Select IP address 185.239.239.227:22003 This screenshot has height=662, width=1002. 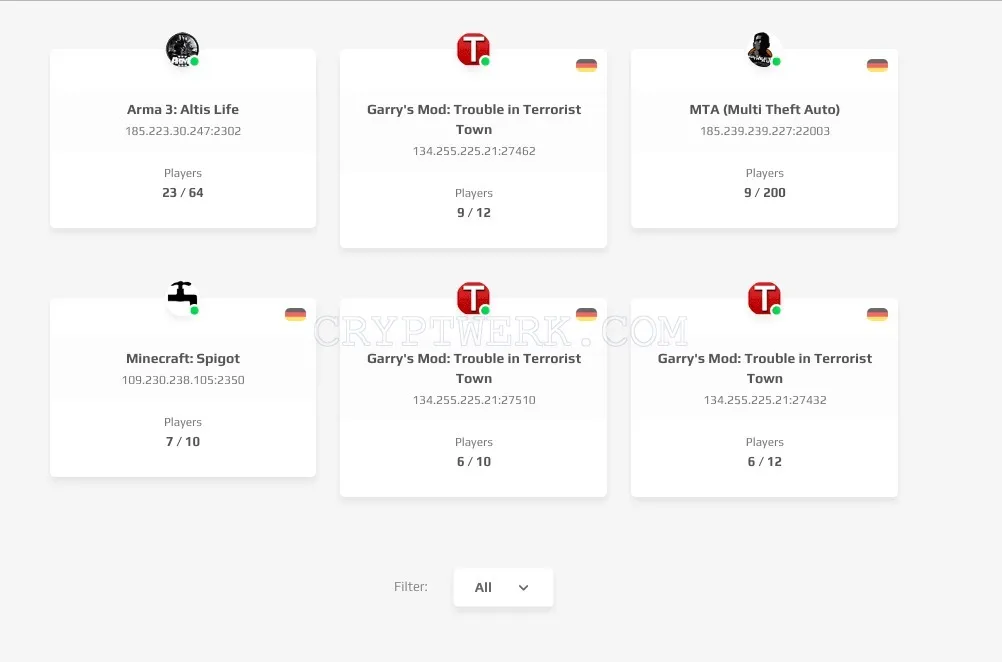click(x=764, y=131)
